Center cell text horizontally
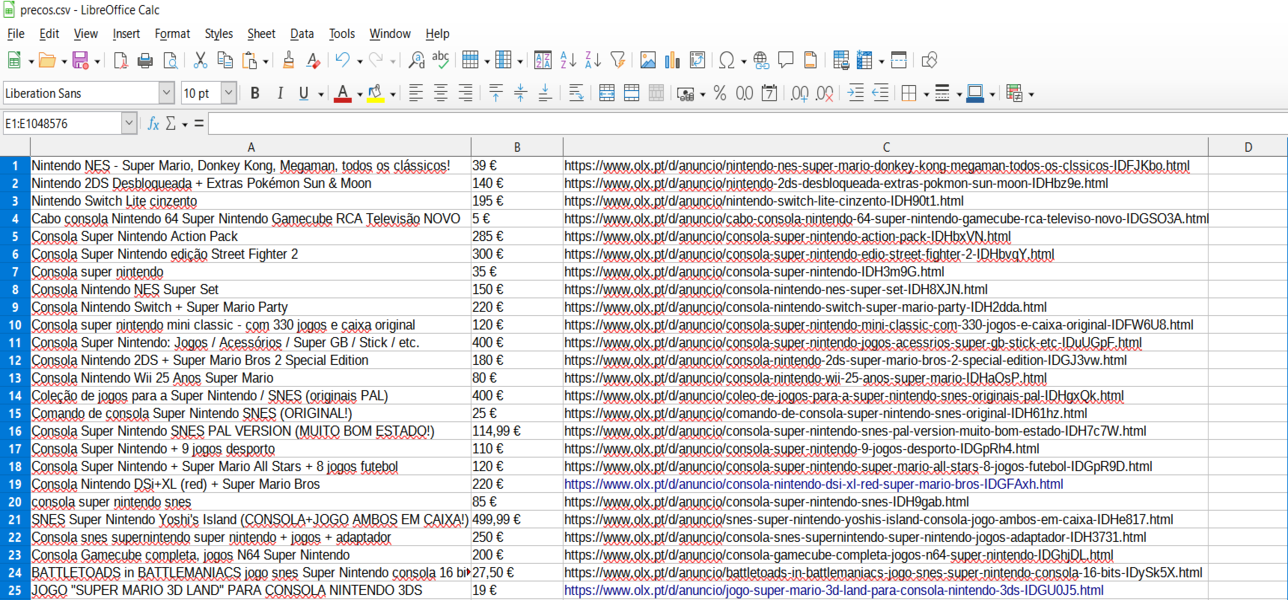Image resolution: width=1288 pixels, height=600 pixels. pyautogui.click(x=441, y=93)
